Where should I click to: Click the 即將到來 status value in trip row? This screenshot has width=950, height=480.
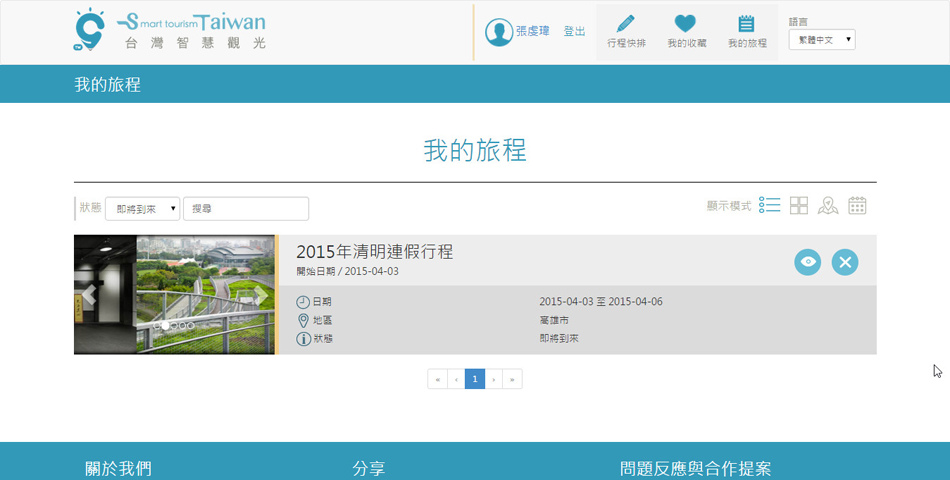559,339
